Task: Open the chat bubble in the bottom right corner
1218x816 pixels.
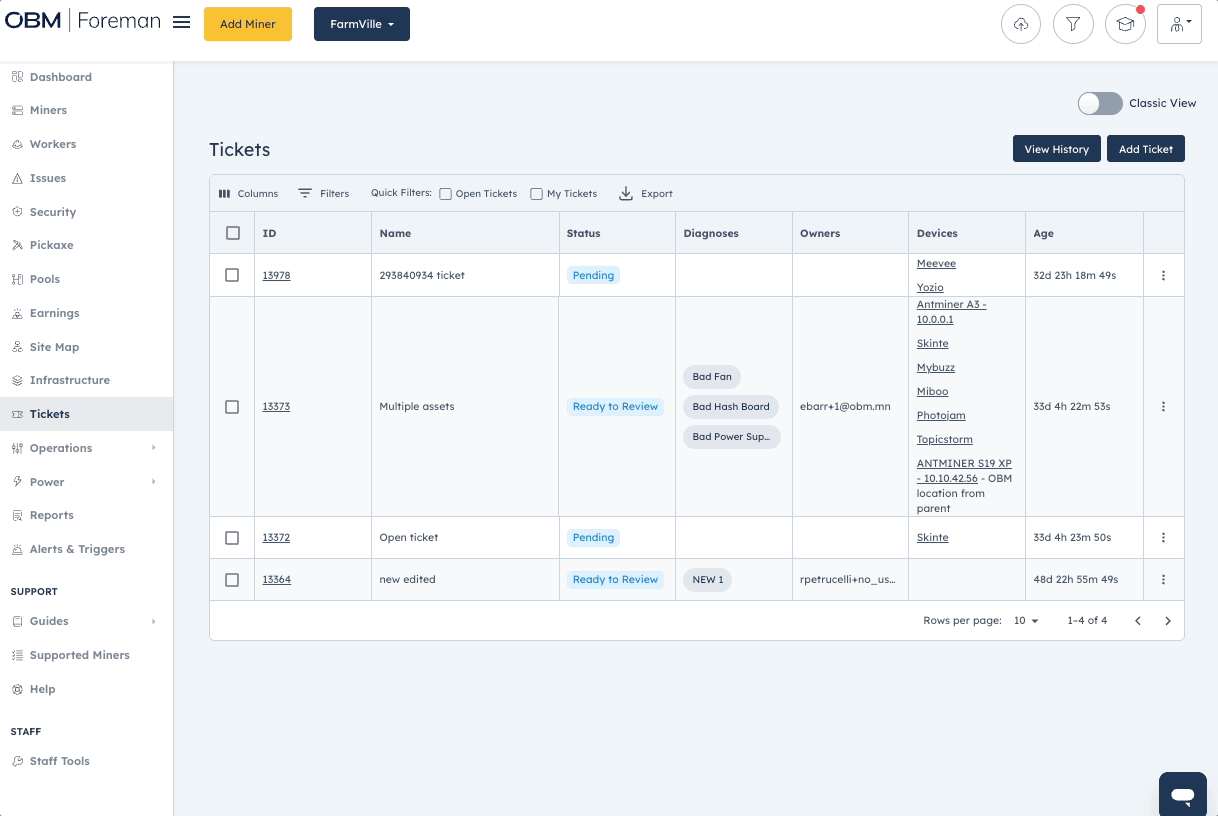Action: [x=1183, y=794]
